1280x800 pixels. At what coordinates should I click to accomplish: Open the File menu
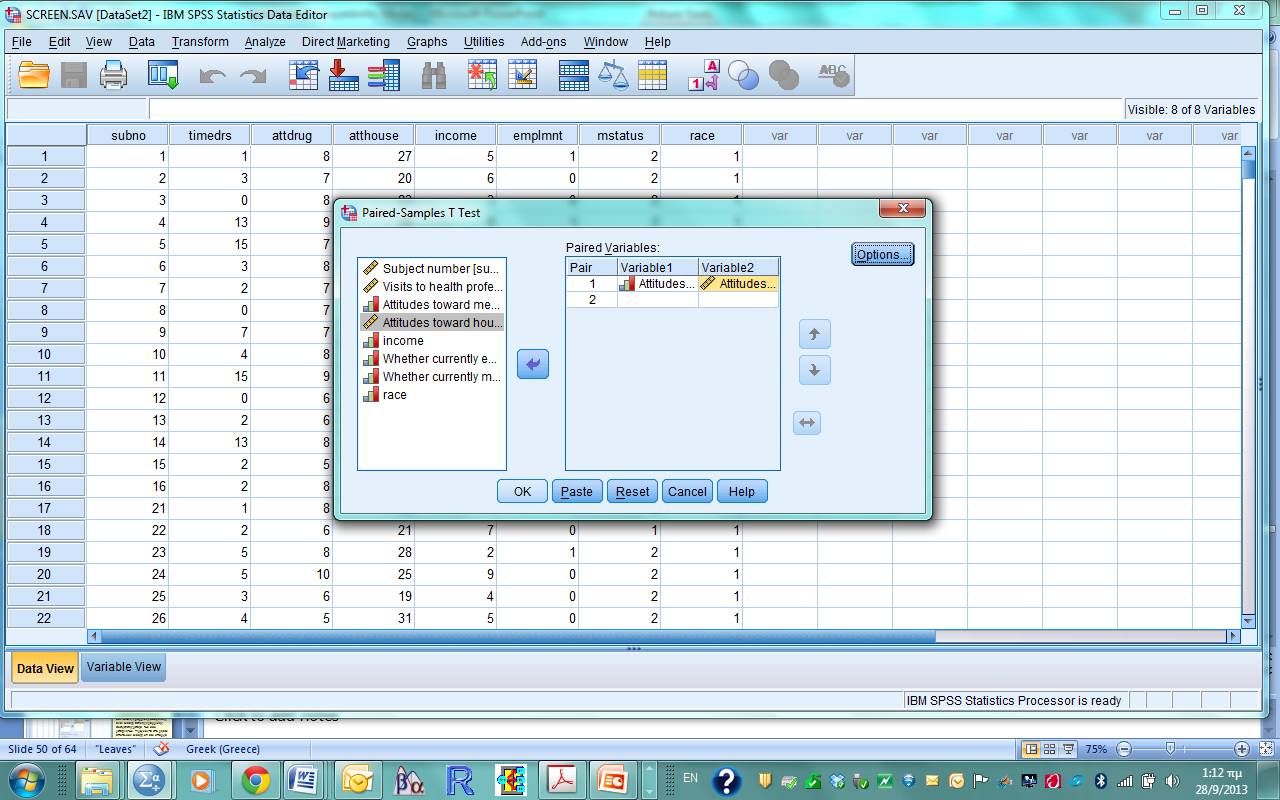tap(21, 42)
